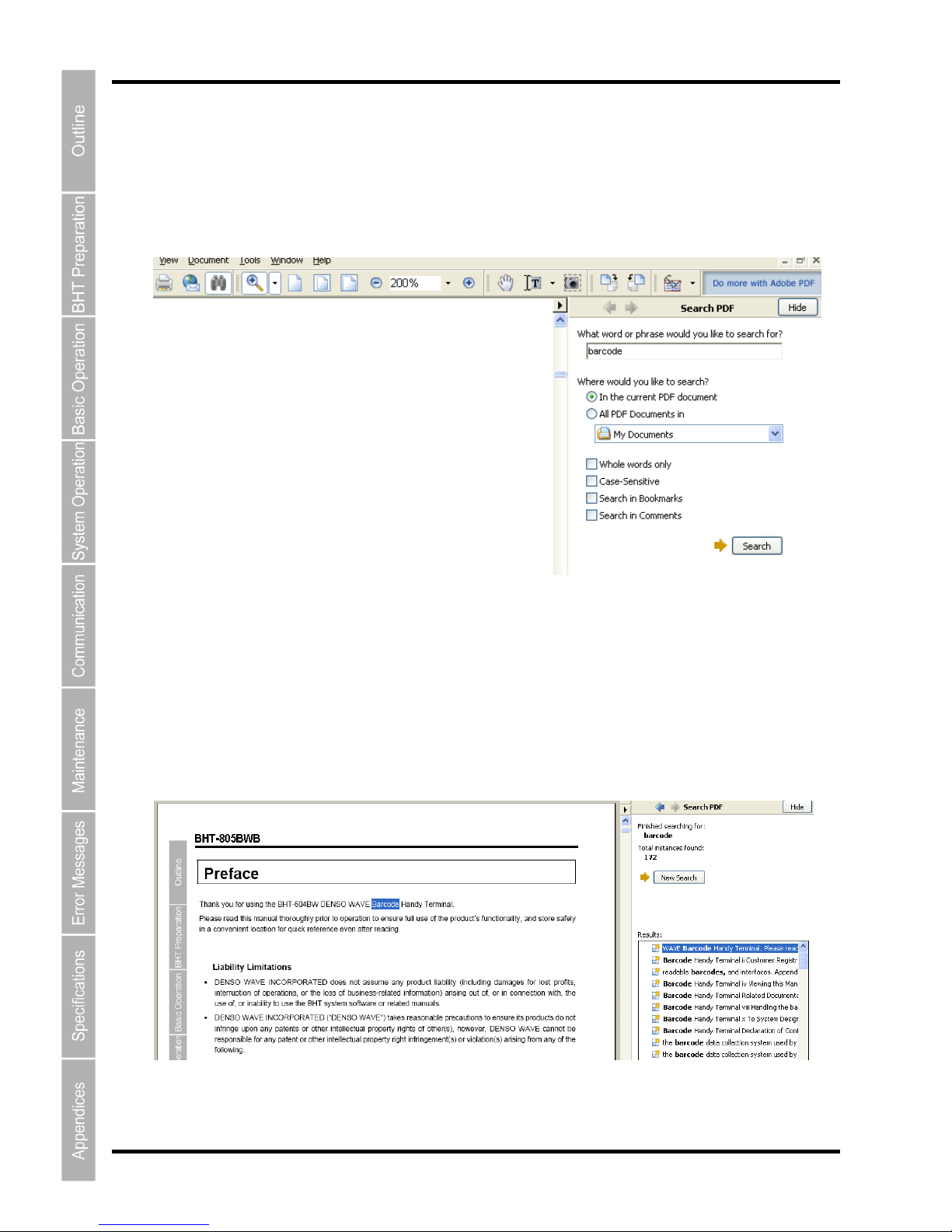The image size is (952, 1232).
Task: Collapse results pane with black triangle
Action: (x=625, y=809)
